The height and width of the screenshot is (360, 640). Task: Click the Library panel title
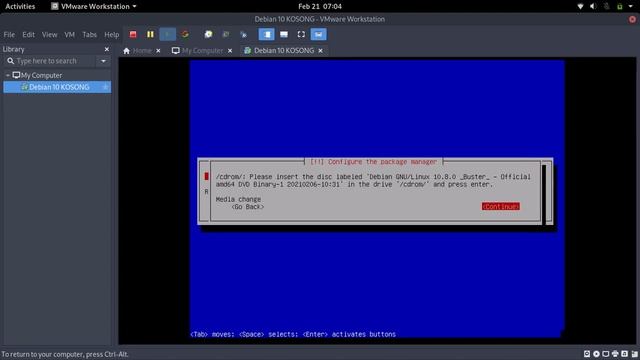13,49
